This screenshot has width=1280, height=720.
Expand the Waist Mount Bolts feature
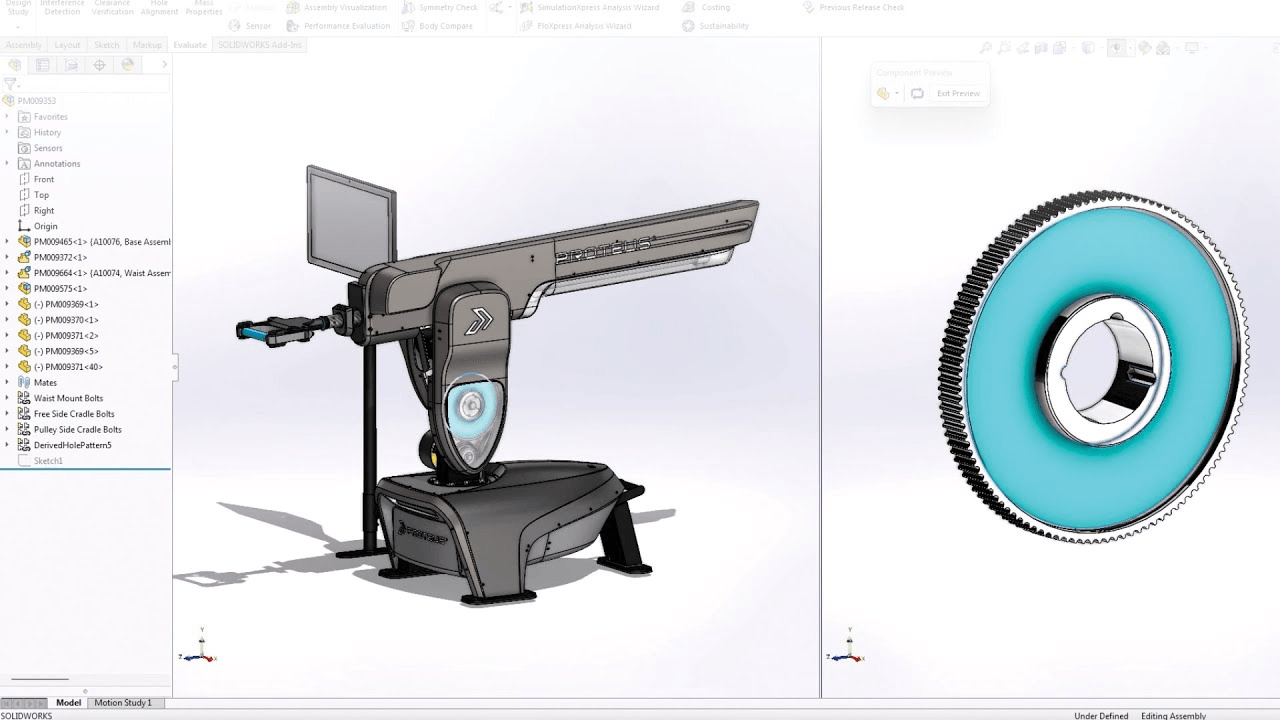click(x=7, y=398)
